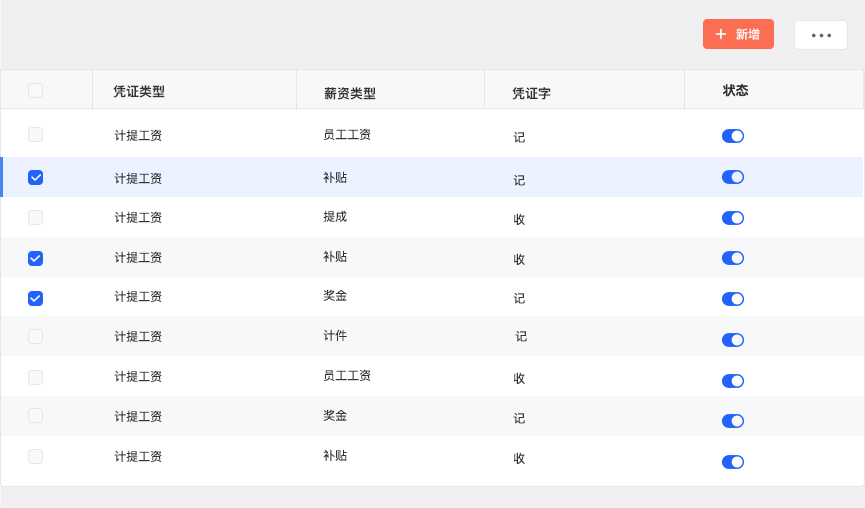Disable status toggle for 提成 row

click(733, 218)
